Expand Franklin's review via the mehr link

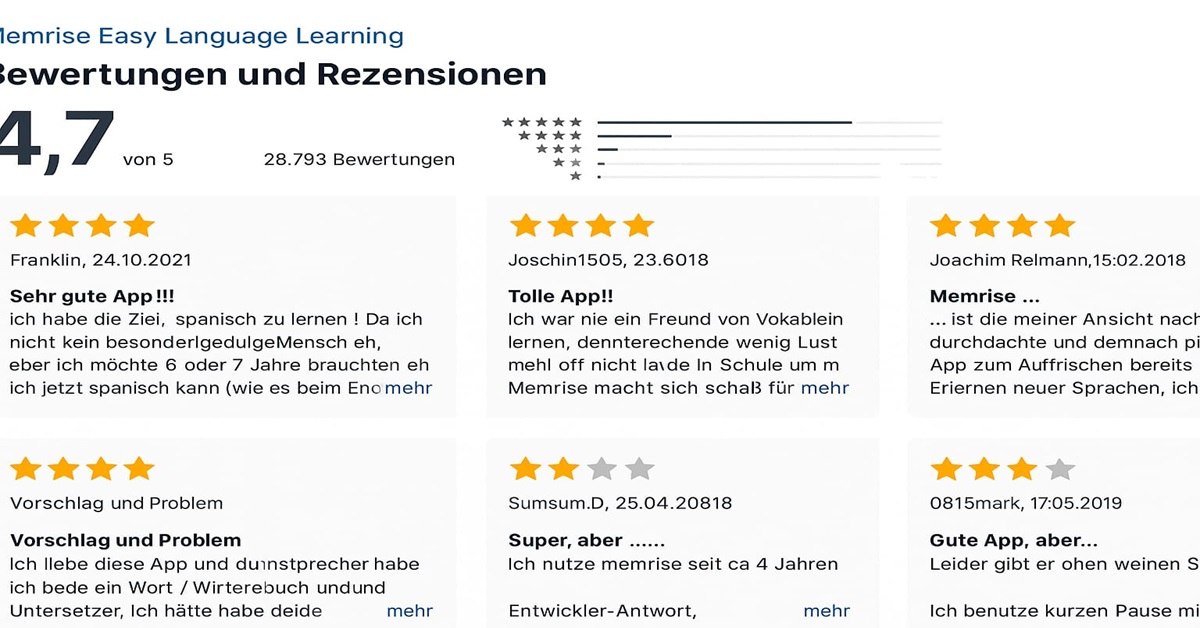point(410,388)
